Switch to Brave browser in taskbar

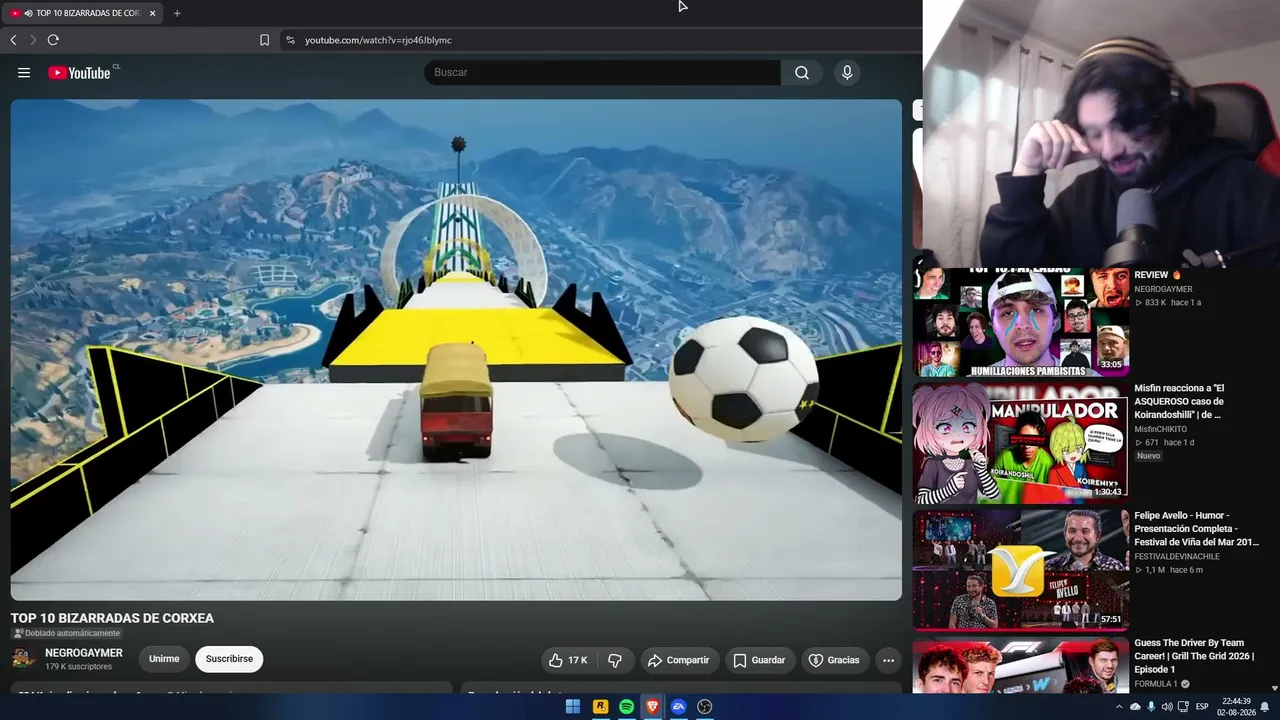click(652, 707)
